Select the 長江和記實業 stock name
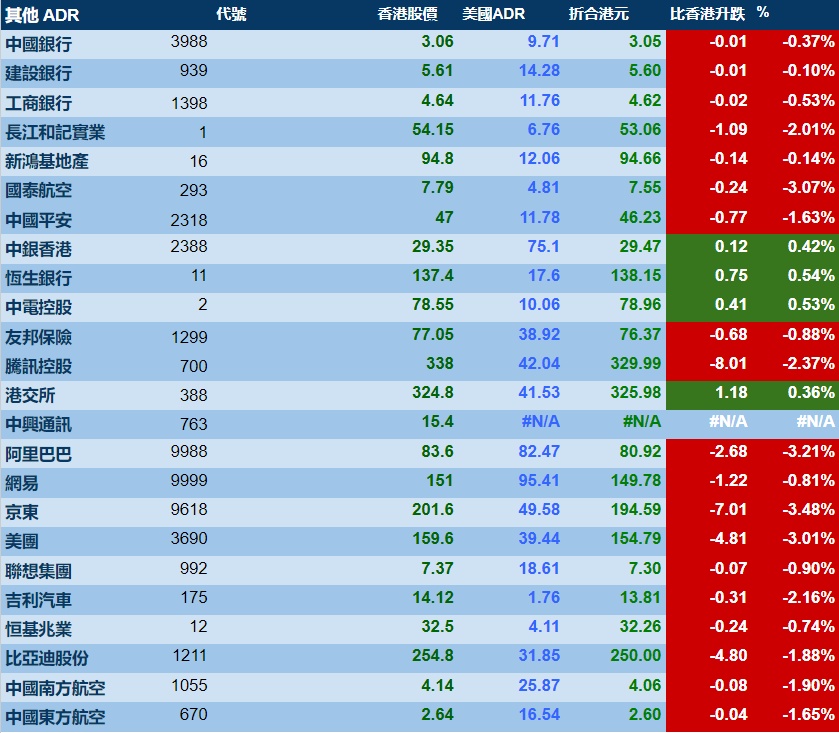 [x=55, y=132]
